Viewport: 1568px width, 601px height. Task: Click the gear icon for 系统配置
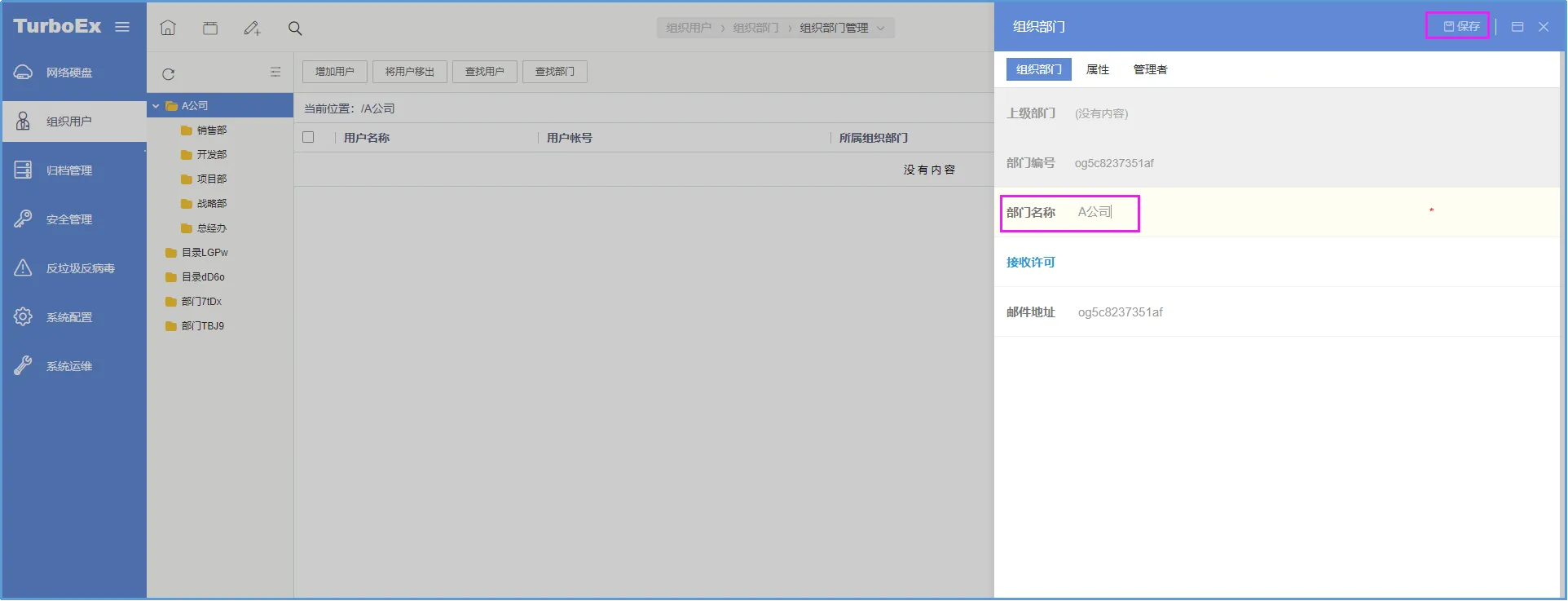[23, 316]
